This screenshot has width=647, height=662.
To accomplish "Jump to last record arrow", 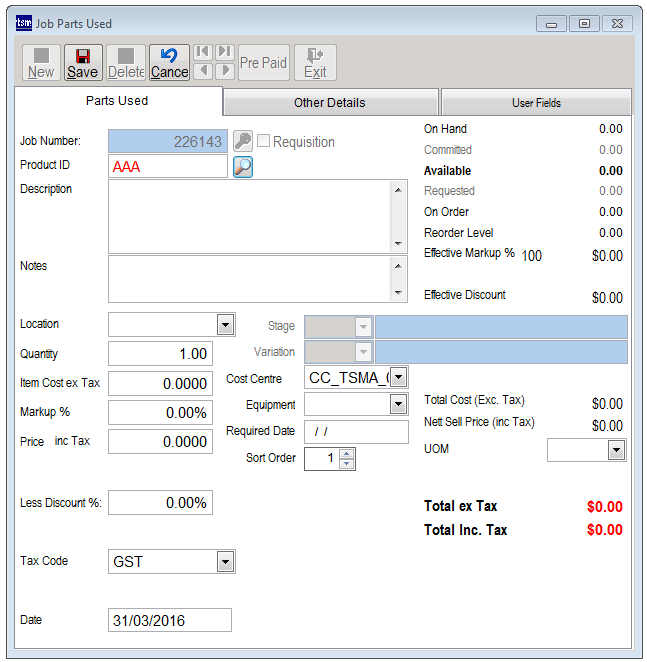I will pos(224,52).
